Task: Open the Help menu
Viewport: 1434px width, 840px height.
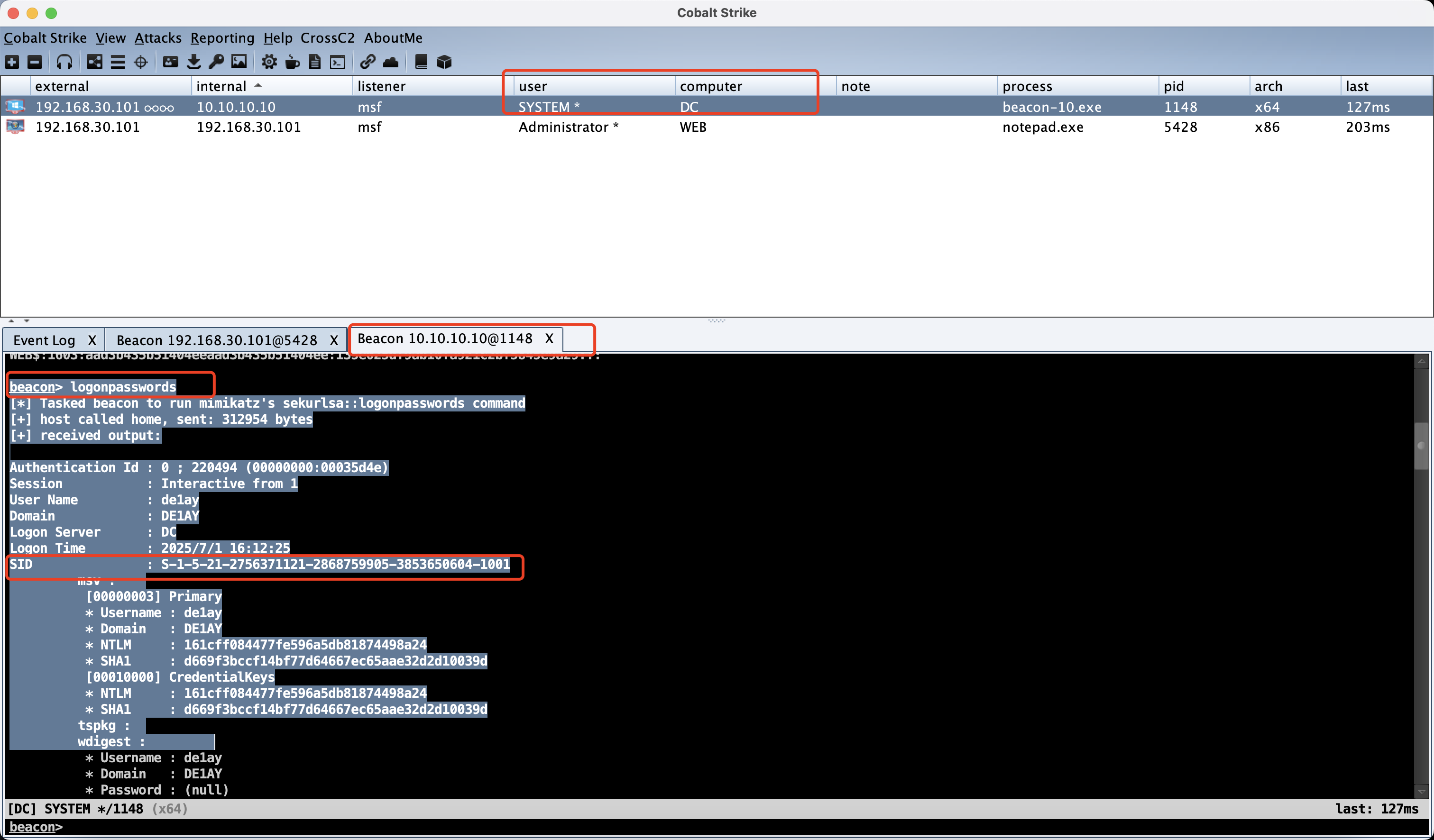Action: [x=278, y=37]
